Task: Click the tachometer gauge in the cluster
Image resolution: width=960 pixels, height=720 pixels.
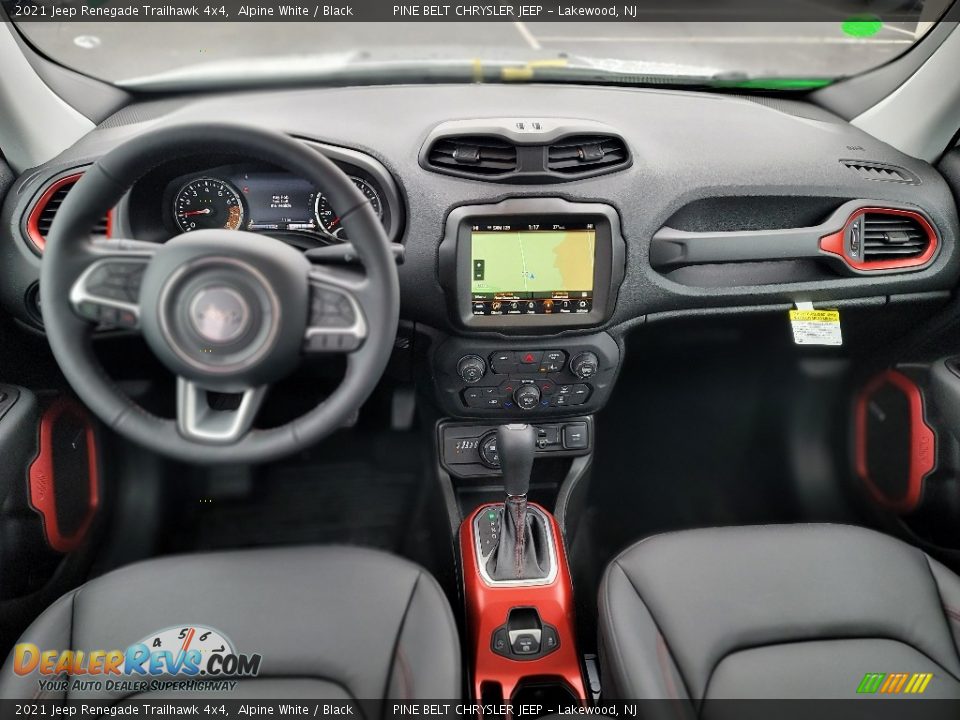Action: 208,205
